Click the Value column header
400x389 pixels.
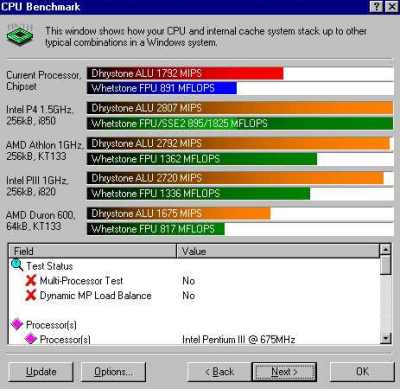[278, 251]
